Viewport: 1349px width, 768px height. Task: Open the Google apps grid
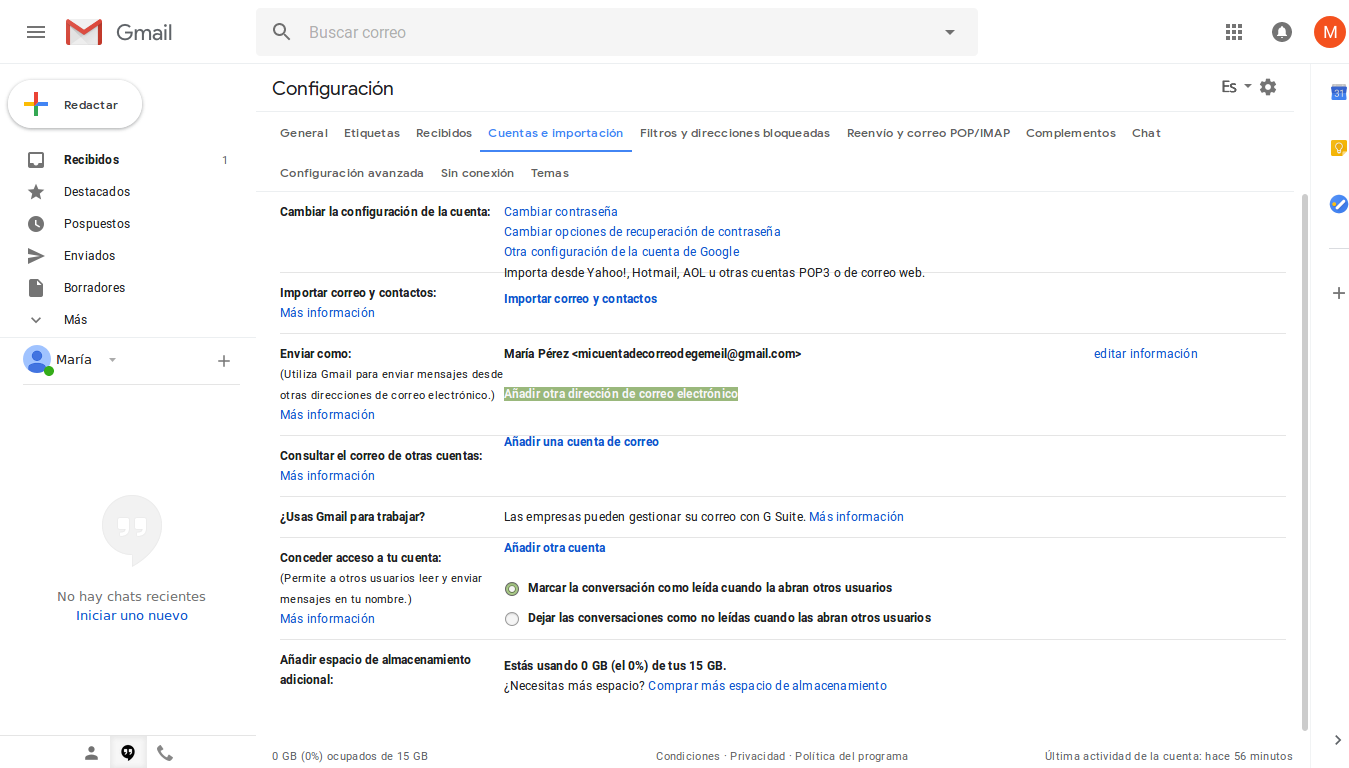click(x=1234, y=32)
